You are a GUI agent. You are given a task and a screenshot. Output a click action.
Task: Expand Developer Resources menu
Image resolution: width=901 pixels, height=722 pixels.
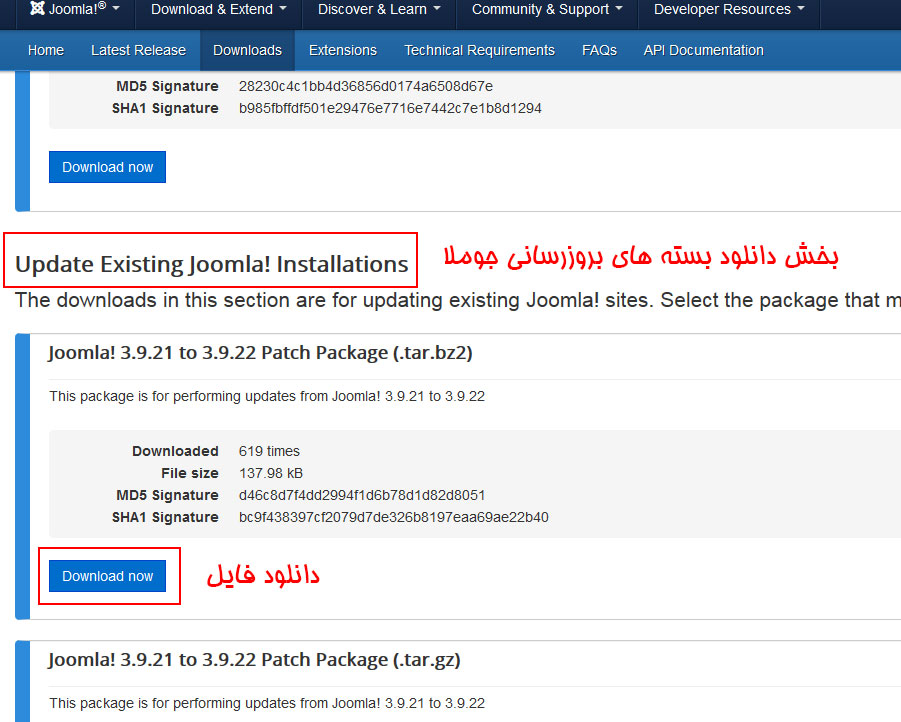pos(729,9)
